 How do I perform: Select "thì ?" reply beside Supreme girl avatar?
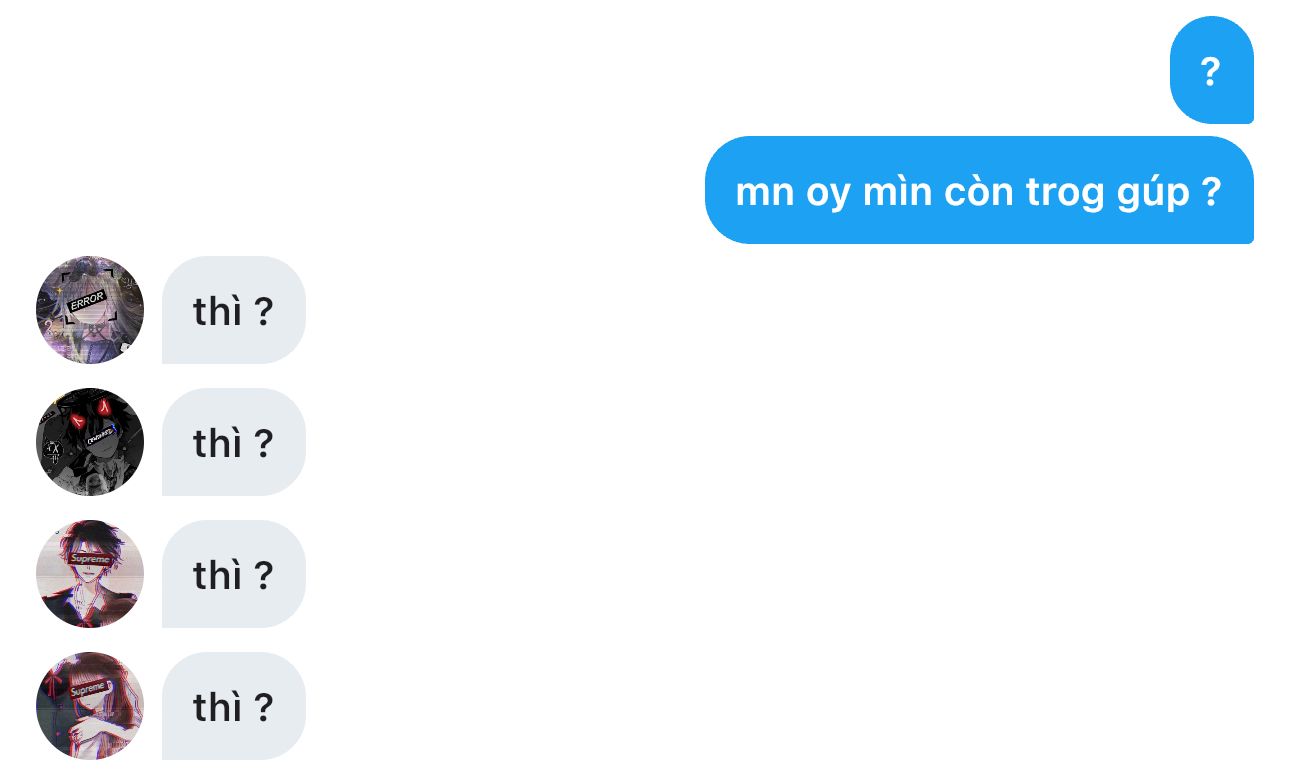click(234, 706)
